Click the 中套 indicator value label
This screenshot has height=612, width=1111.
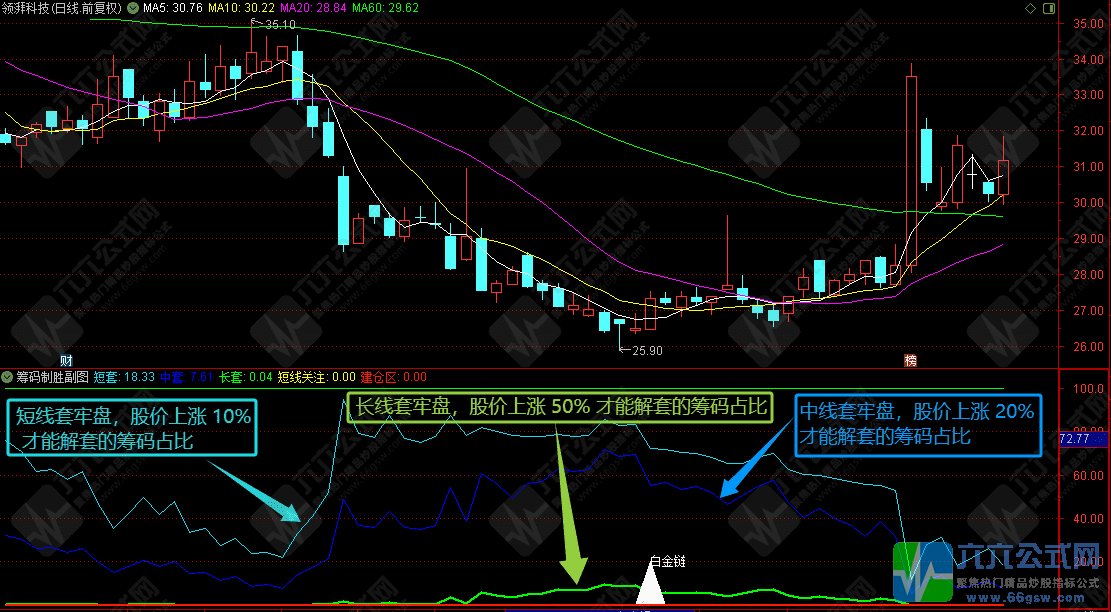coord(186,378)
